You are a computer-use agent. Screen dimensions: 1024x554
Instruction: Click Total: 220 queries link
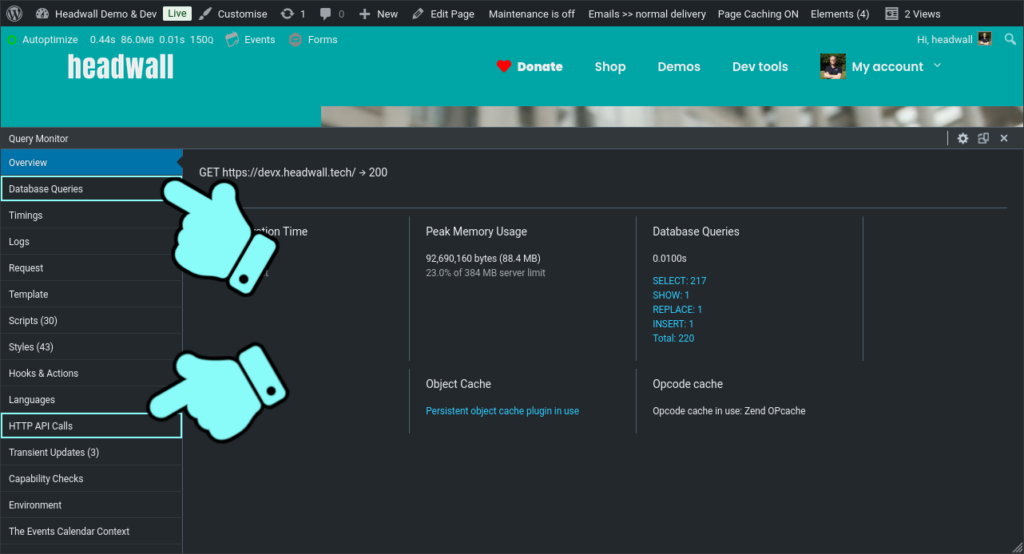coord(673,338)
